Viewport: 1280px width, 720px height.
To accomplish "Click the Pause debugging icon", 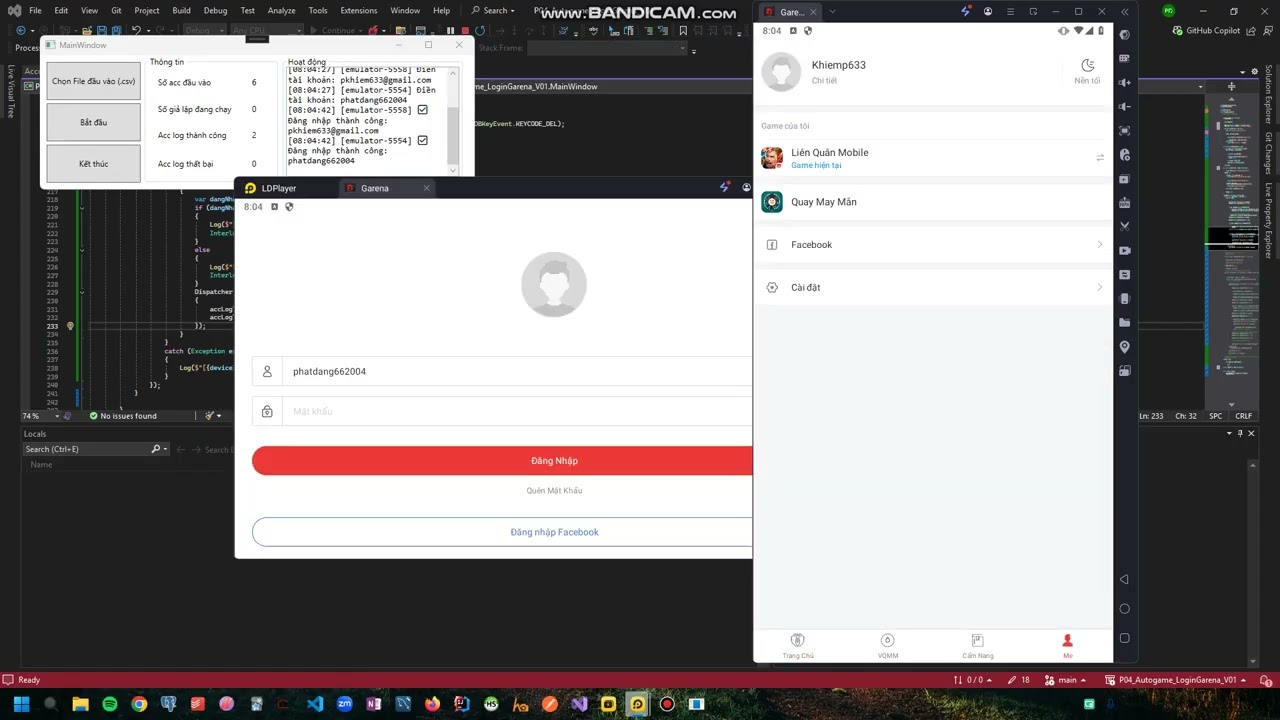I will tap(450, 30).
